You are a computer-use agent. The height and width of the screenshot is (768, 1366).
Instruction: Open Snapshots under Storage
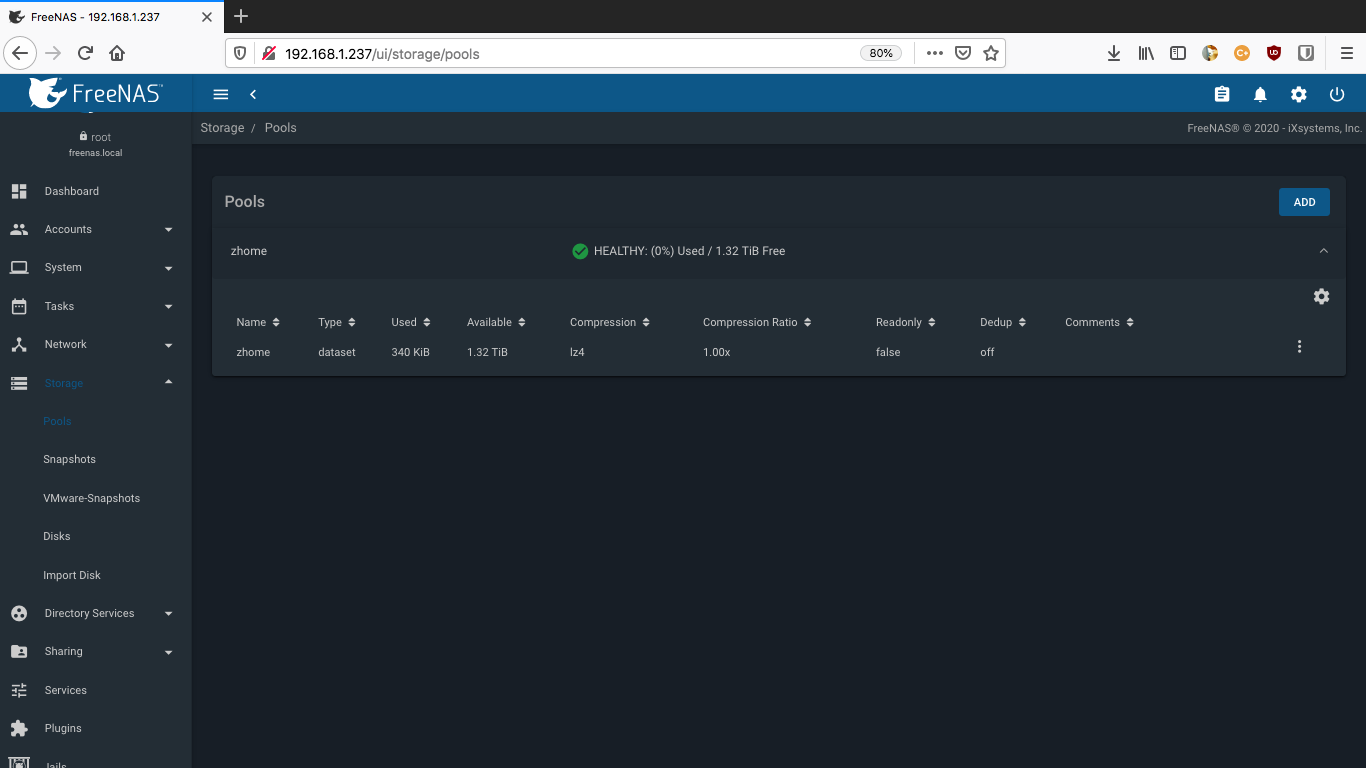69,459
